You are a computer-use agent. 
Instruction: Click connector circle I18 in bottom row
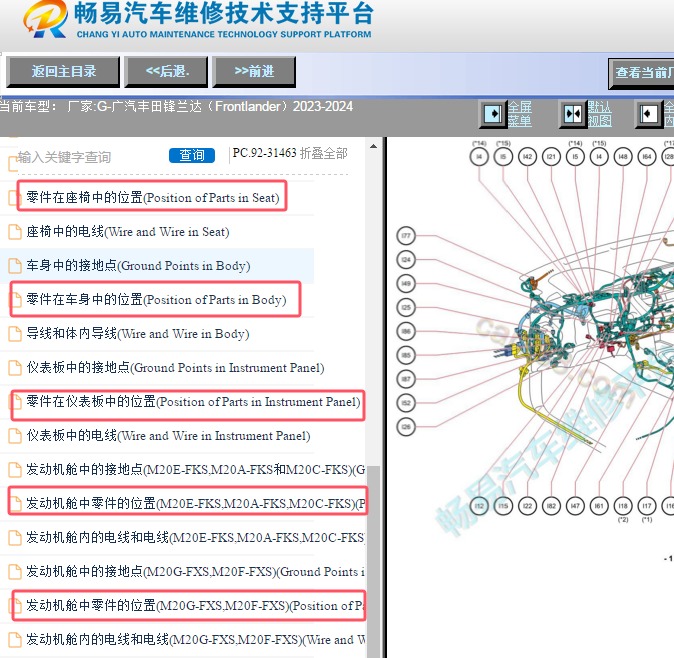point(623,506)
